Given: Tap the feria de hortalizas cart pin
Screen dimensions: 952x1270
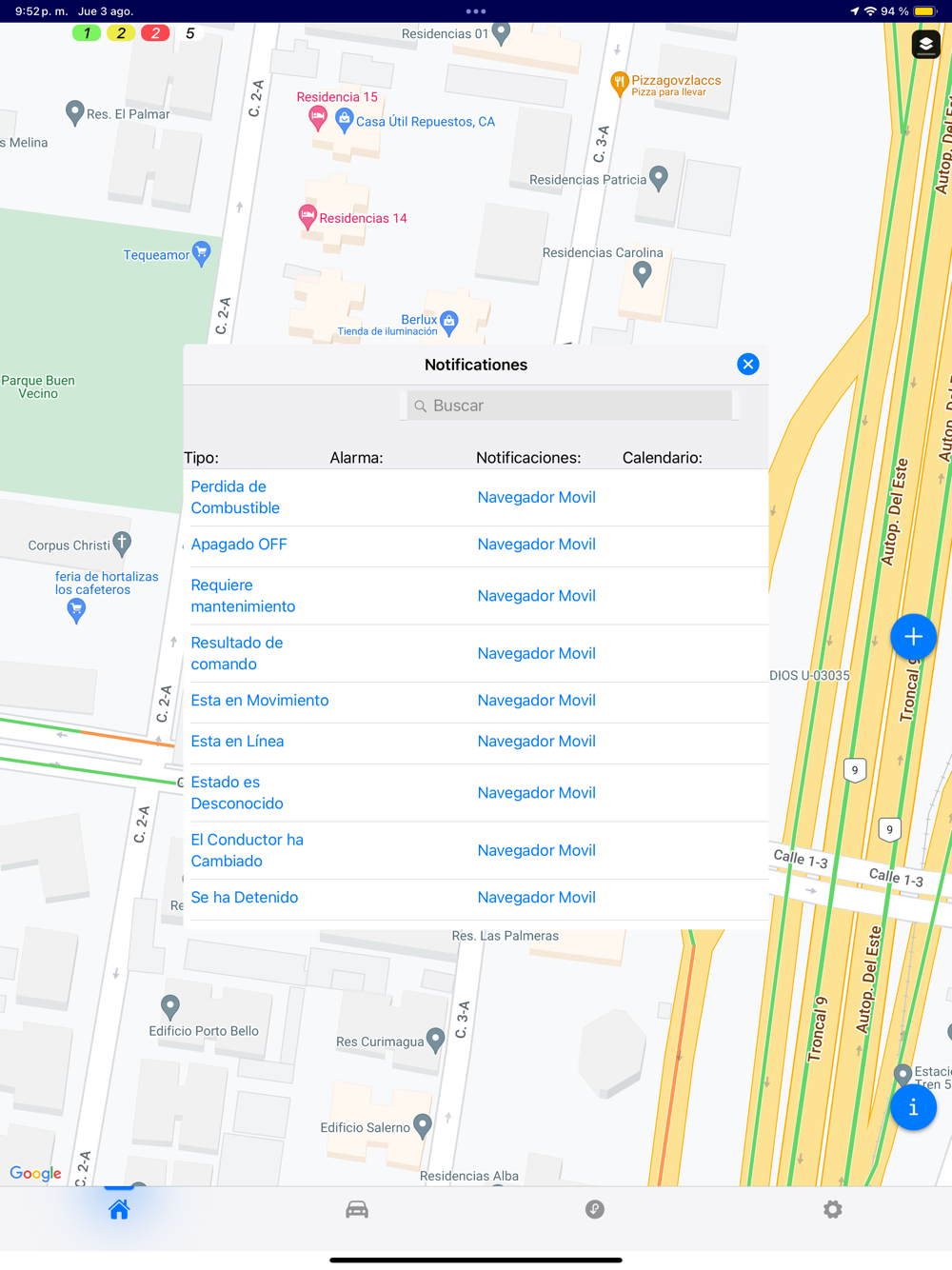Looking at the screenshot, I should pyautogui.click(x=76, y=611).
